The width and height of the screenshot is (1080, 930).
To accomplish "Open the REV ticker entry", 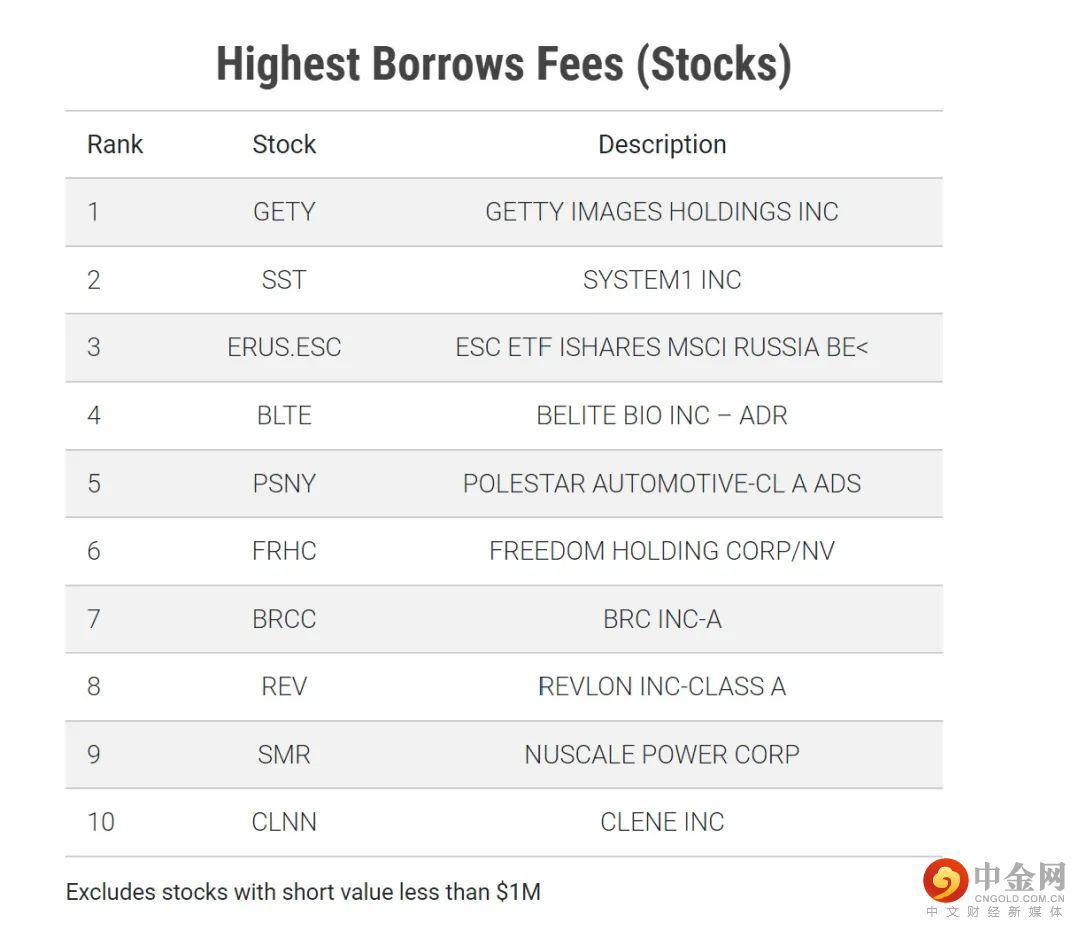I will pos(284,686).
